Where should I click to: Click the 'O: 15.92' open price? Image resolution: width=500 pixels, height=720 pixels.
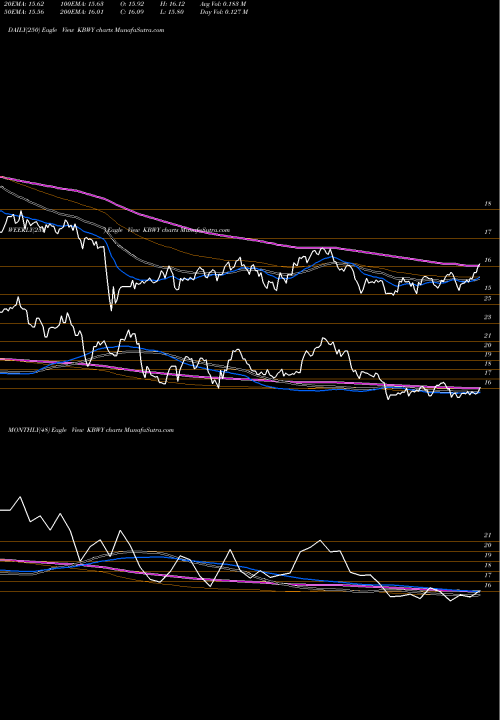tap(133, 4)
